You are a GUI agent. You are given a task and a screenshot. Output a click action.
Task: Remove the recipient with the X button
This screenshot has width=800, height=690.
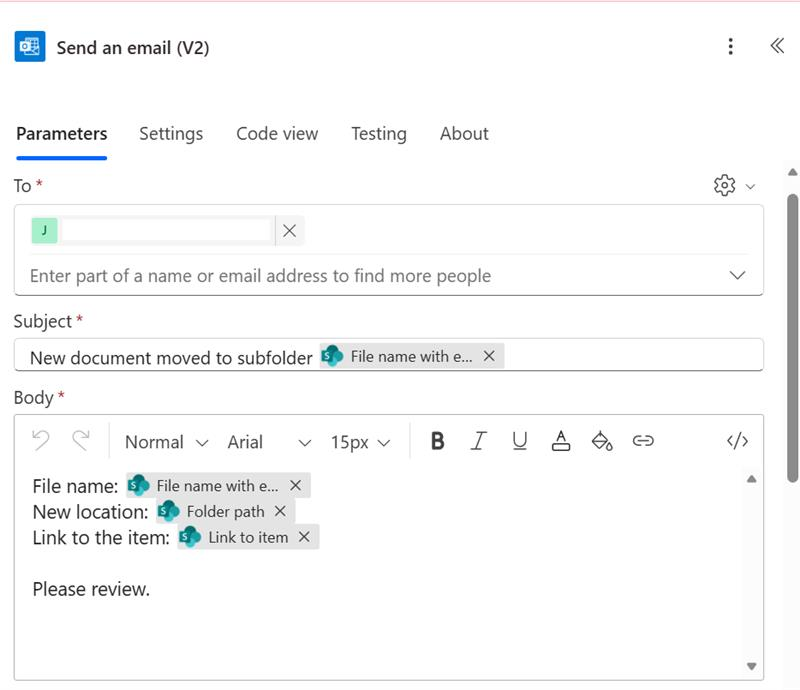pyautogui.click(x=289, y=231)
